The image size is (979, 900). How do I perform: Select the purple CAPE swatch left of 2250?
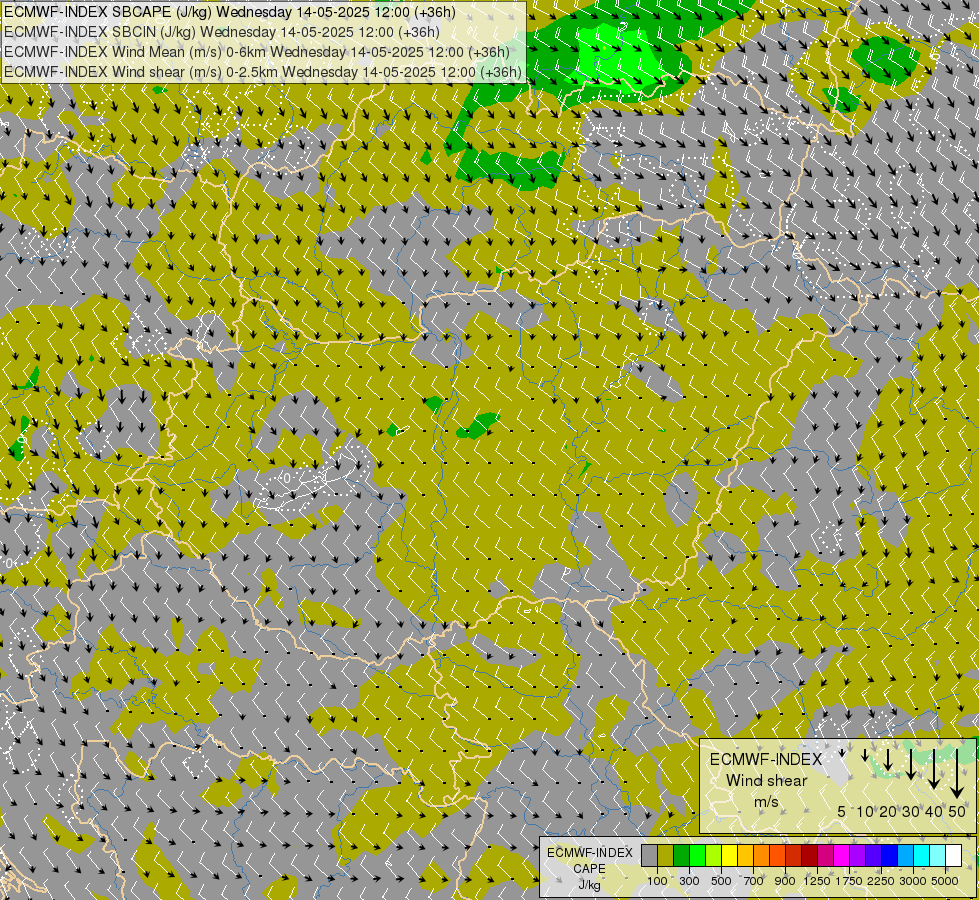(858, 856)
